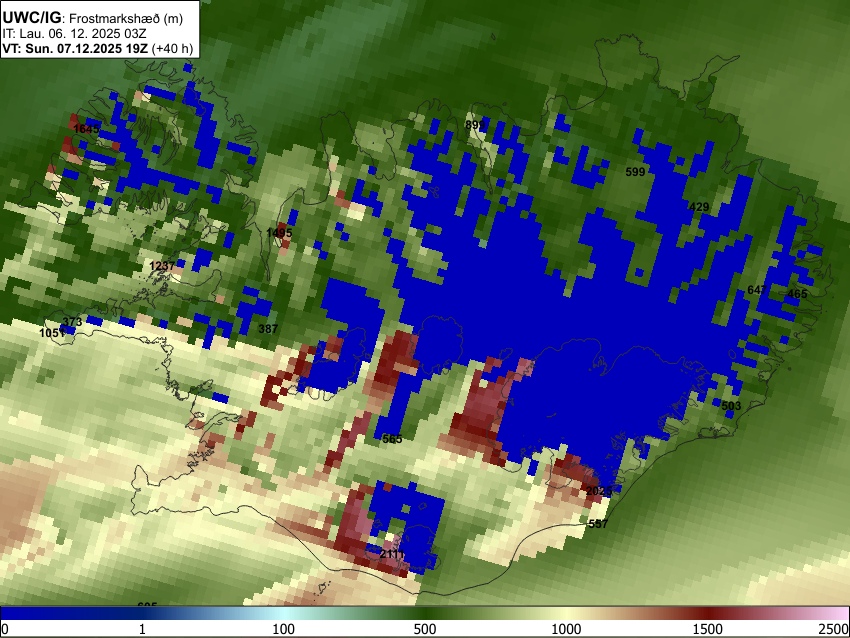Click the IT: Lau. 06. 12. 2025 03Z line
The height and width of the screenshot is (638, 850).
click(x=74, y=34)
